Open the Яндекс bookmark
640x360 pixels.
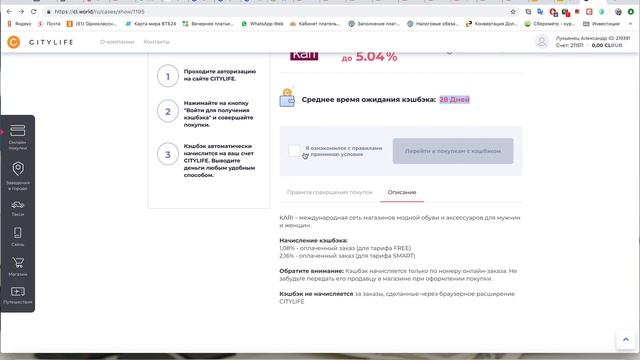point(19,24)
